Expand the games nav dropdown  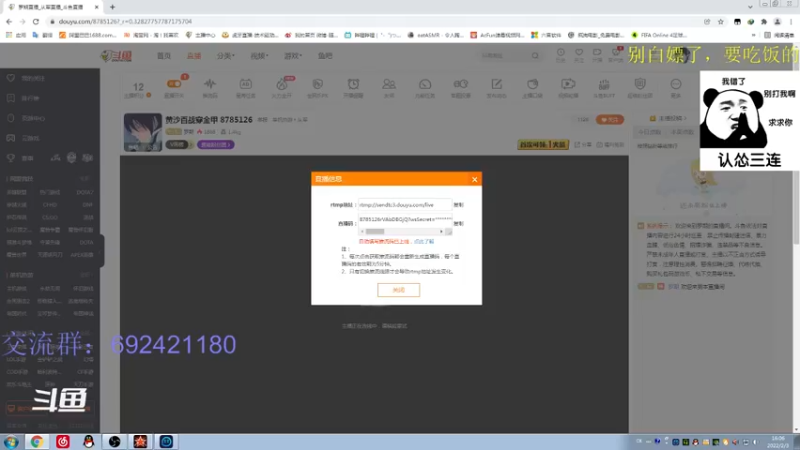tap(293, 56)
